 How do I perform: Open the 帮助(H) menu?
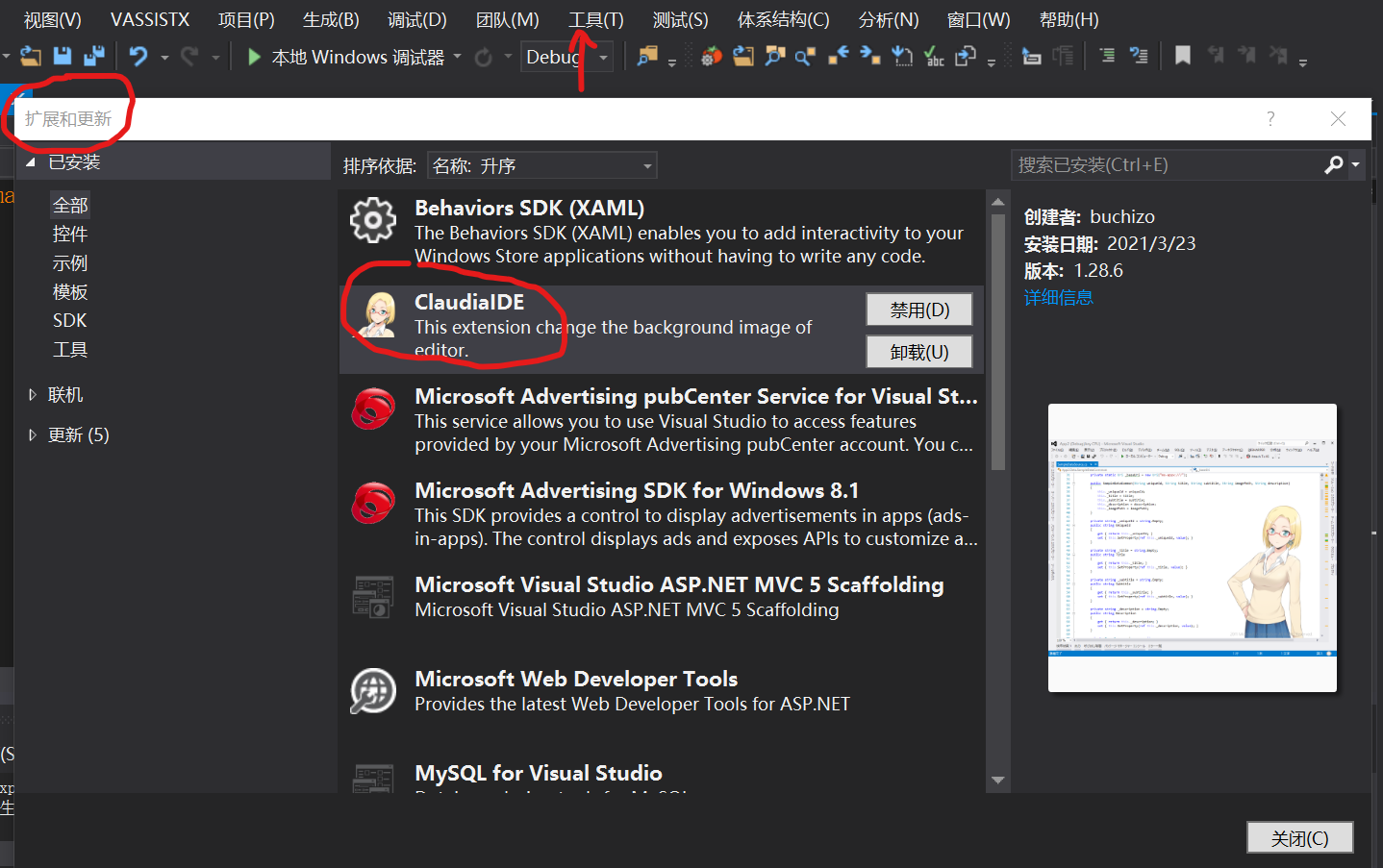(1069, 20)
